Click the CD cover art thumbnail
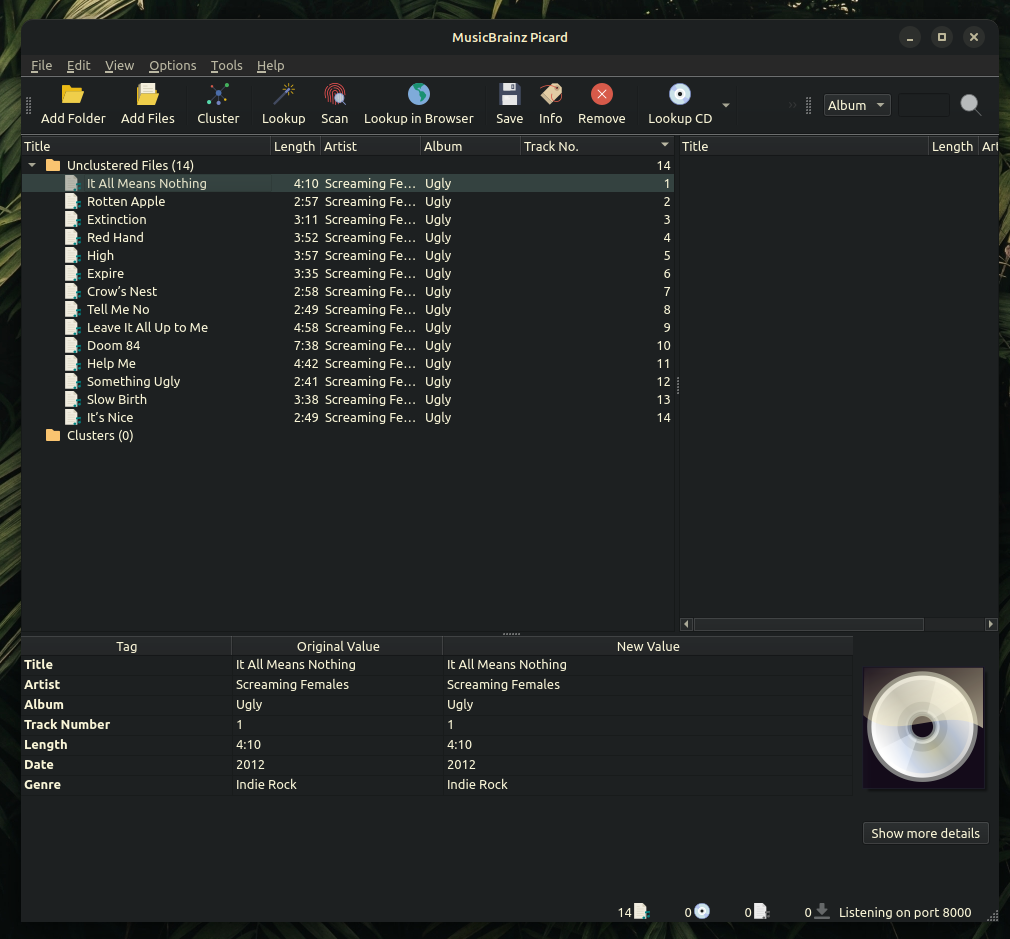 923,727
